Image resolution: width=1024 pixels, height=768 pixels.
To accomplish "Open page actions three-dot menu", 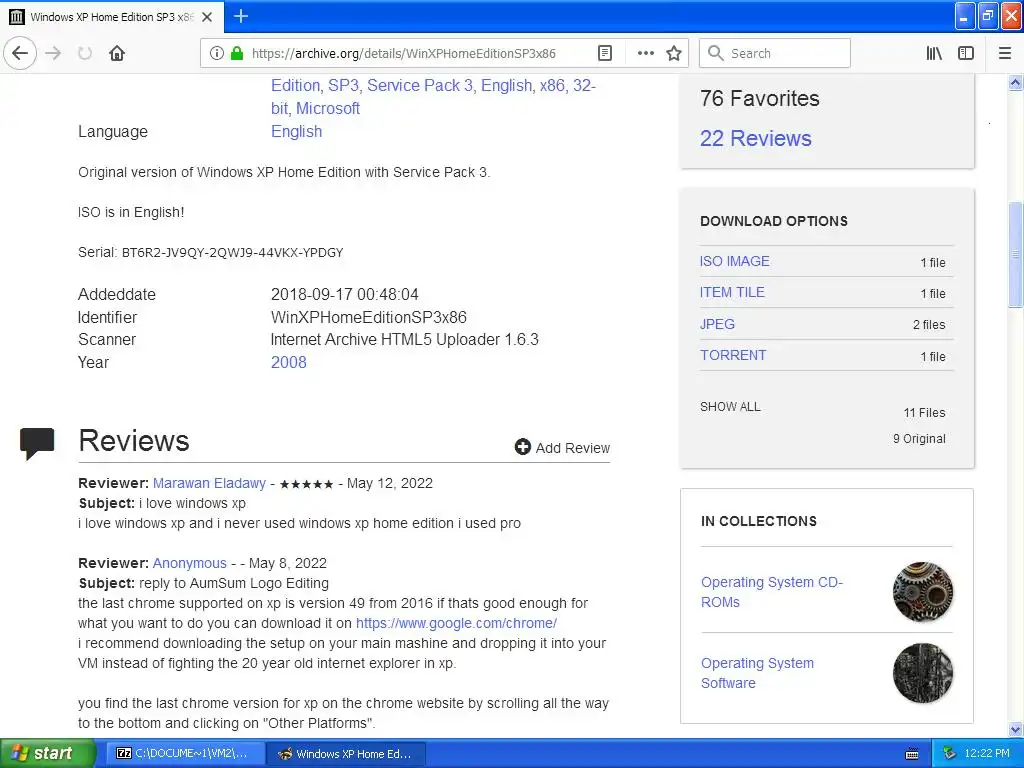I will click(x=645, y=53).
